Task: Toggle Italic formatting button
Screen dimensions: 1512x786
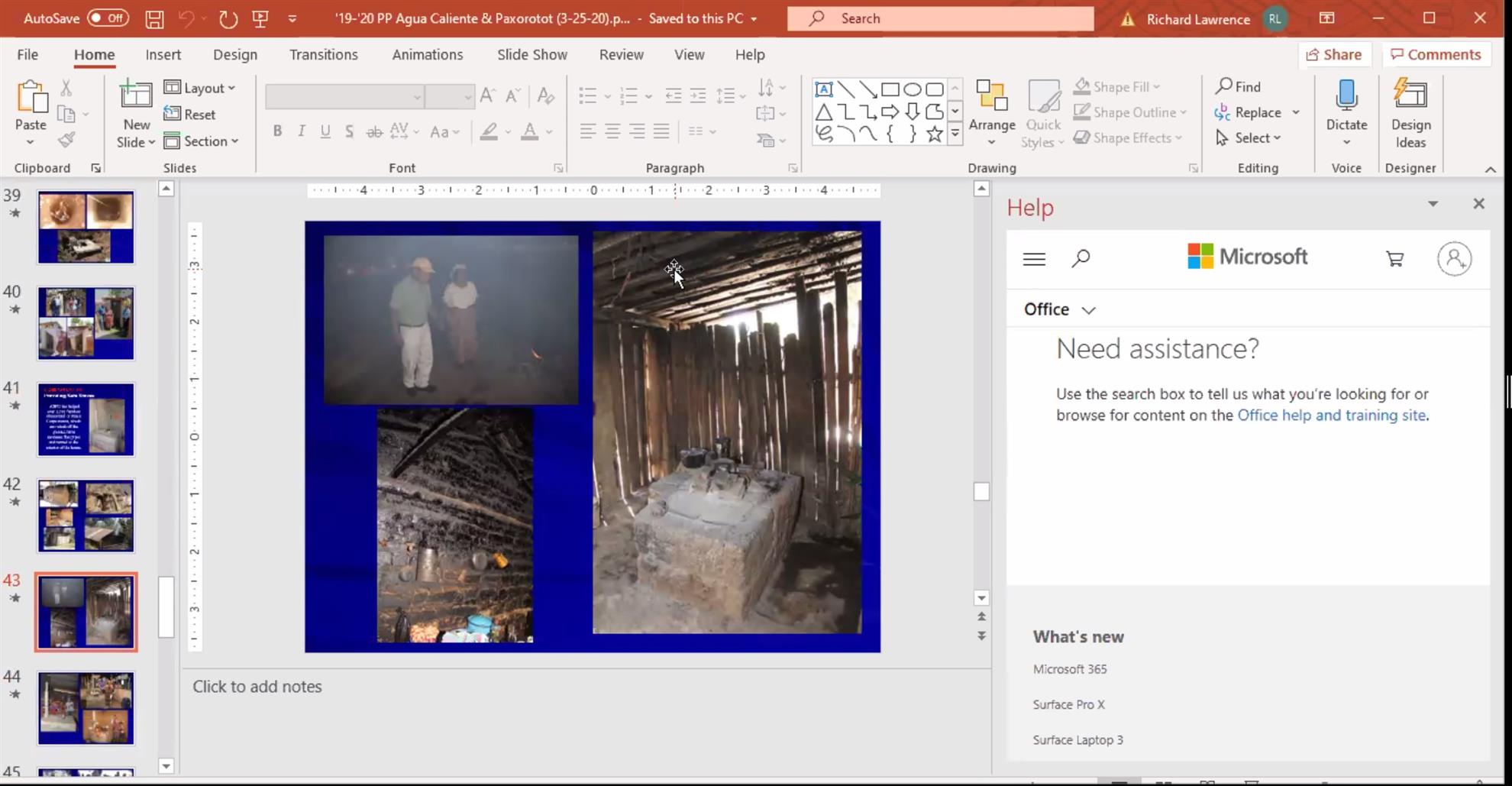Action: (x=301, y=131)
